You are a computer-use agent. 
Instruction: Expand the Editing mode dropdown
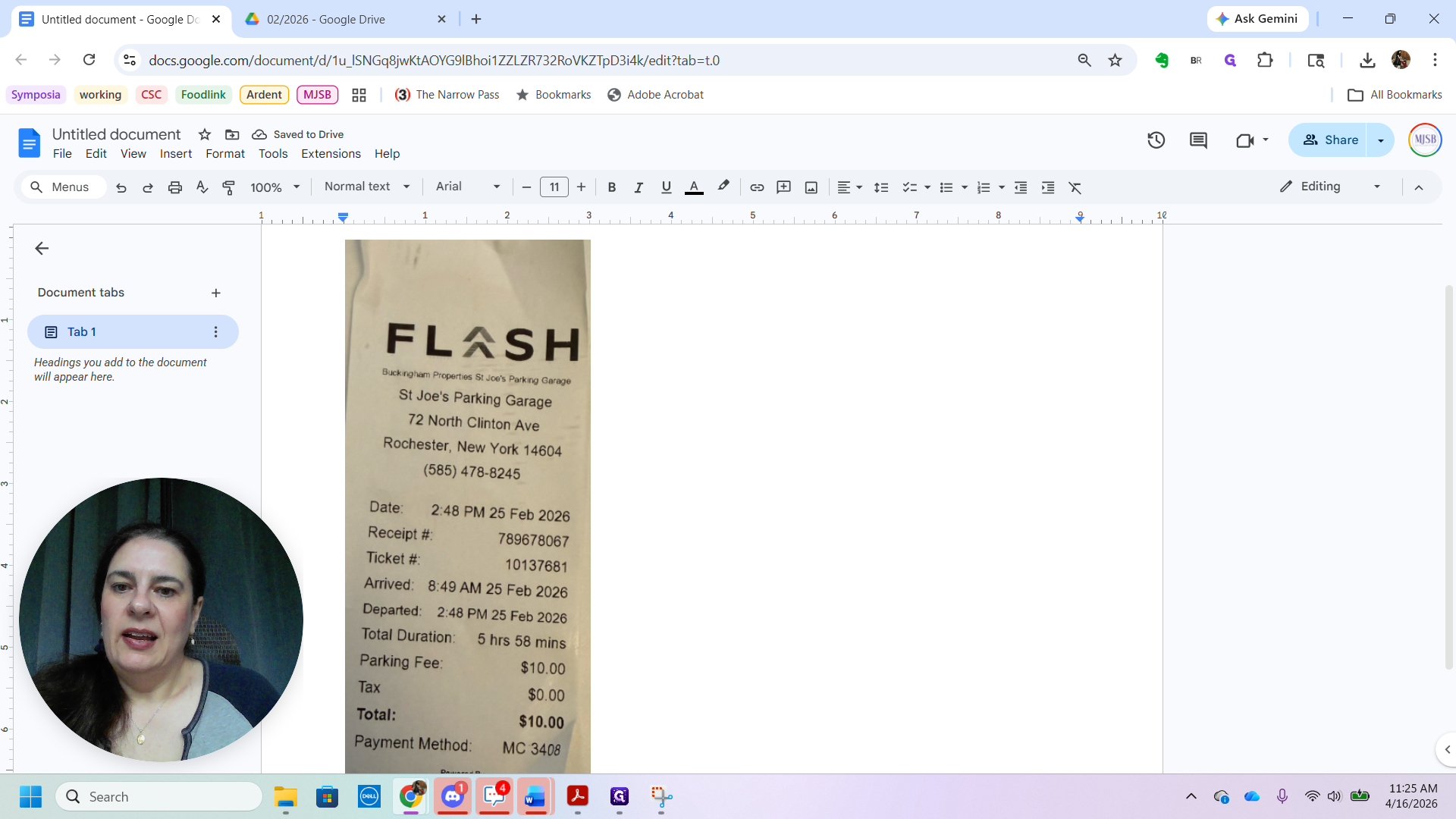pos(1331,187)
